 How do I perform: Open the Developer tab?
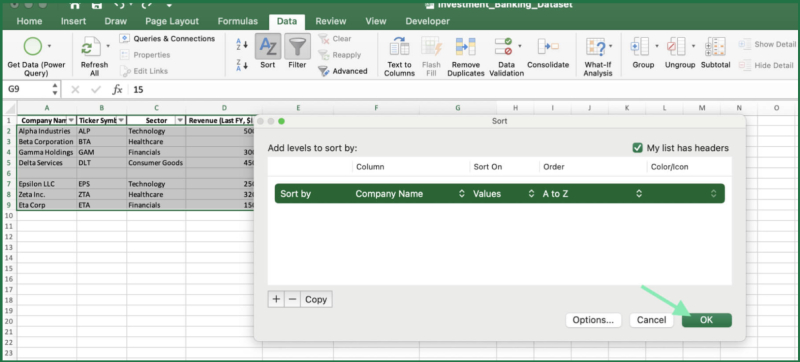coord(428,21)
